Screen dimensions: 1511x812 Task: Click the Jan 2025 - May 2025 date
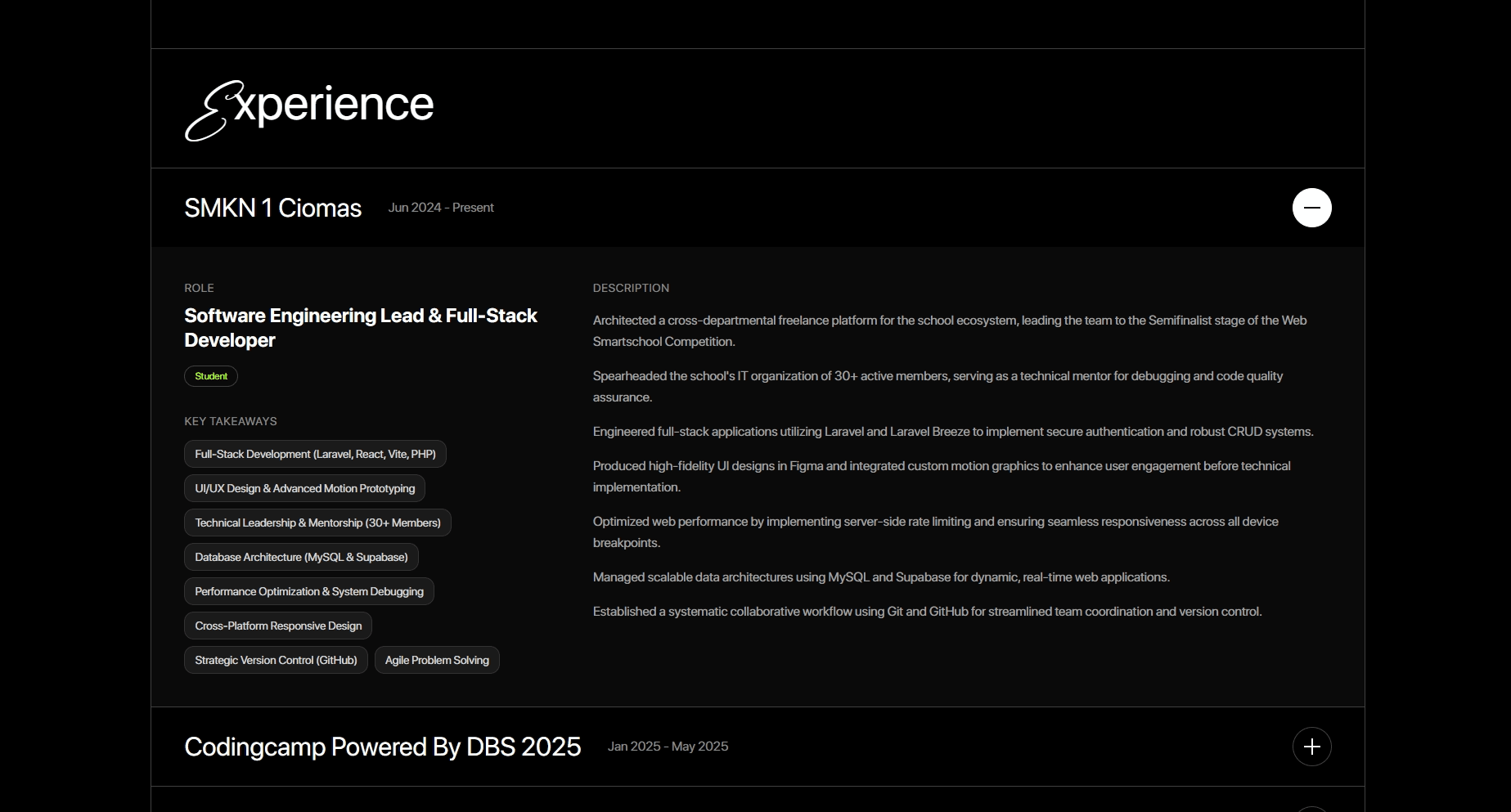tap(668, 747)
